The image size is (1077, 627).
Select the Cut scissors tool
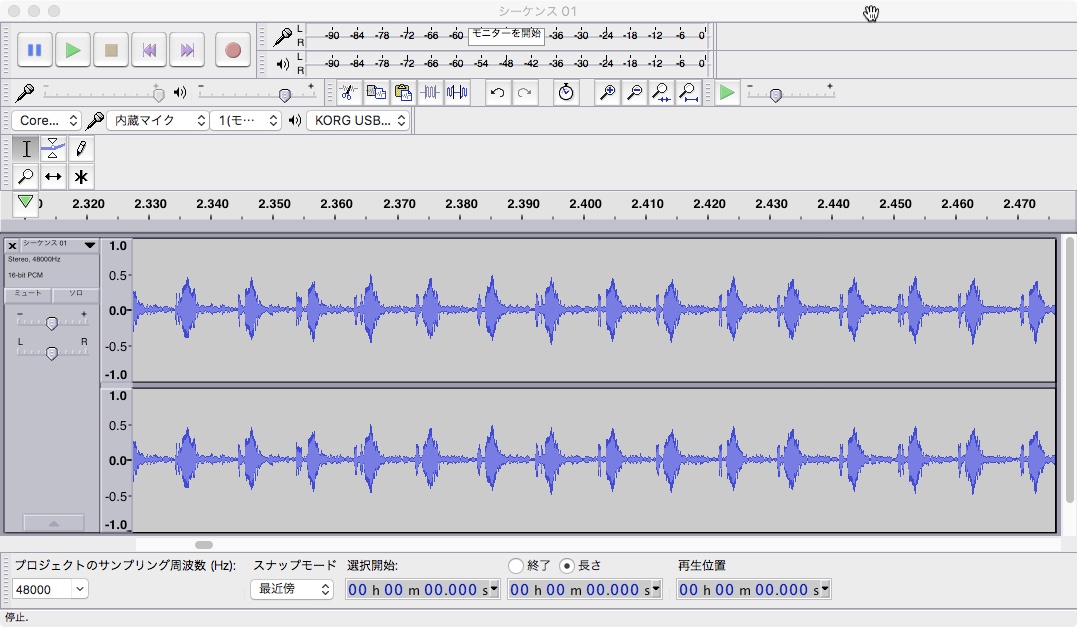(x=348, y=92)
